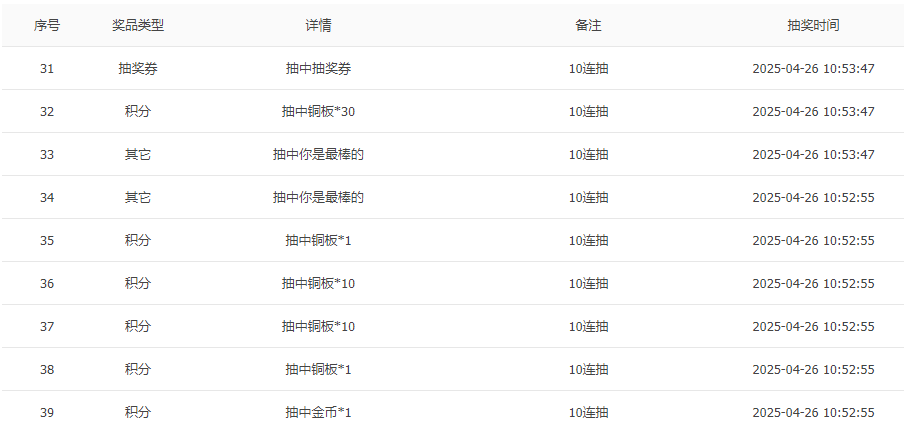
Task: Click the 序号 column header
Action: pyautogui.click(x=47, y=26)
